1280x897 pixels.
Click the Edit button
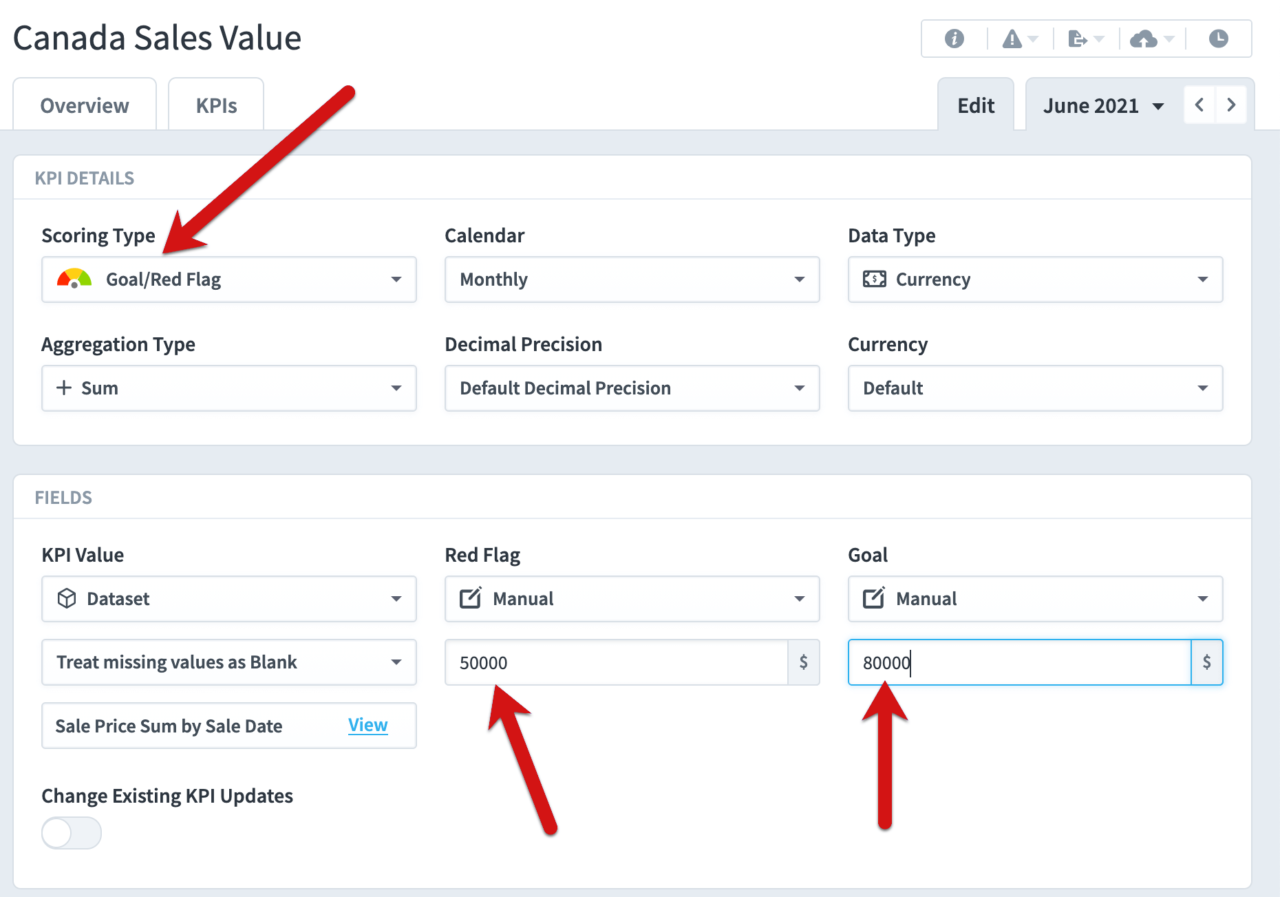(975, 104)
